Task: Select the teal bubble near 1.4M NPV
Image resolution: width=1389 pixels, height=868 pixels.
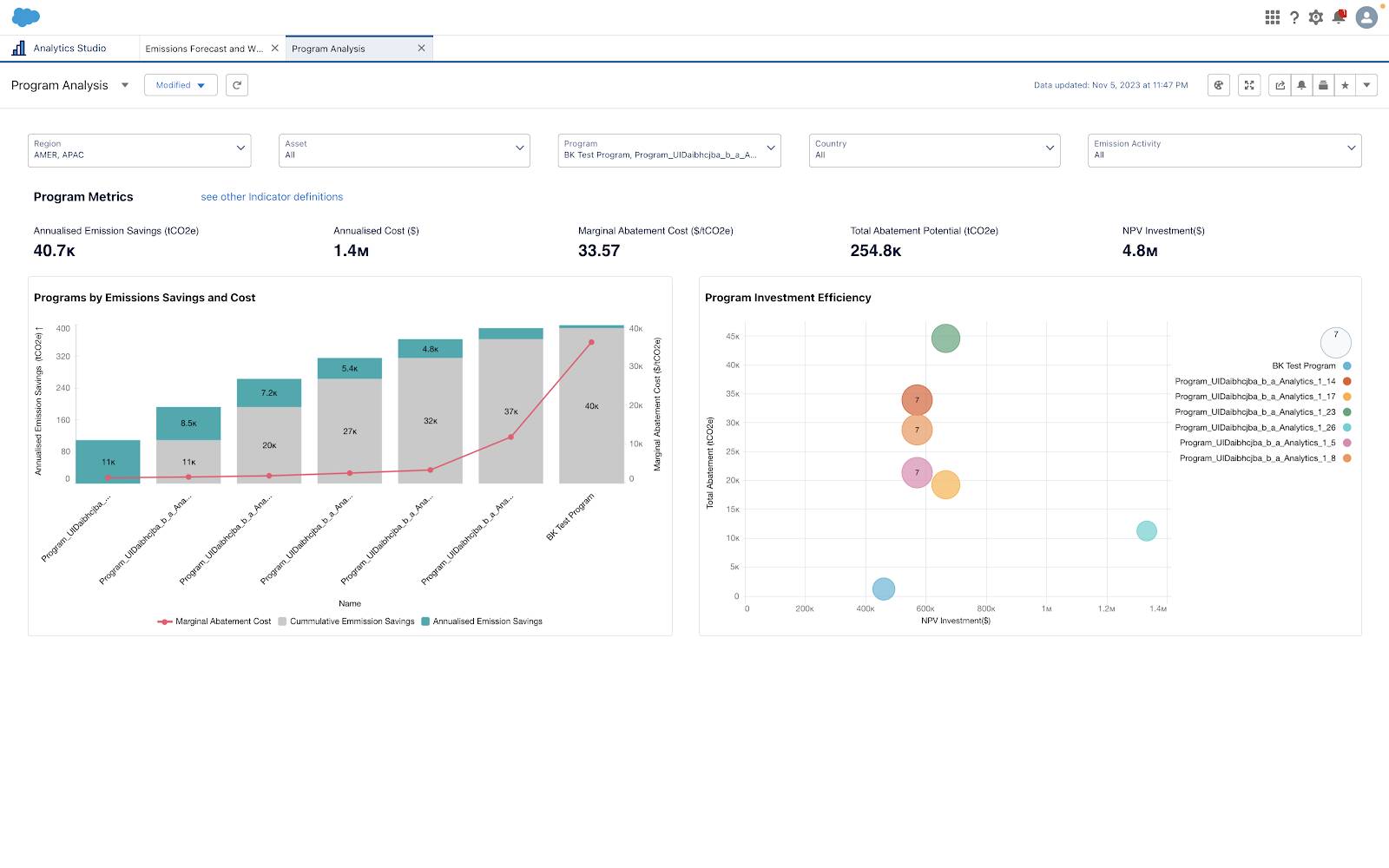Action: (x=1147, y=531)
